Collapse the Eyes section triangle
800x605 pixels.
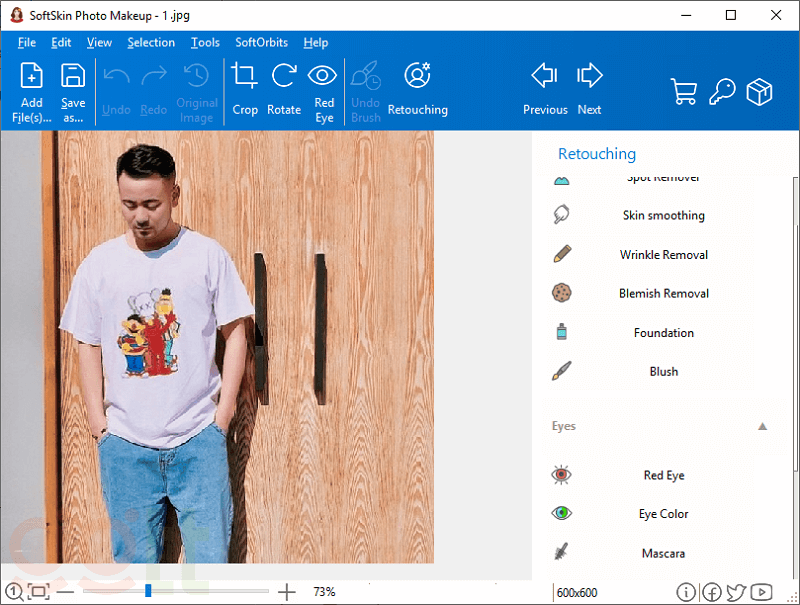point(763,426)
